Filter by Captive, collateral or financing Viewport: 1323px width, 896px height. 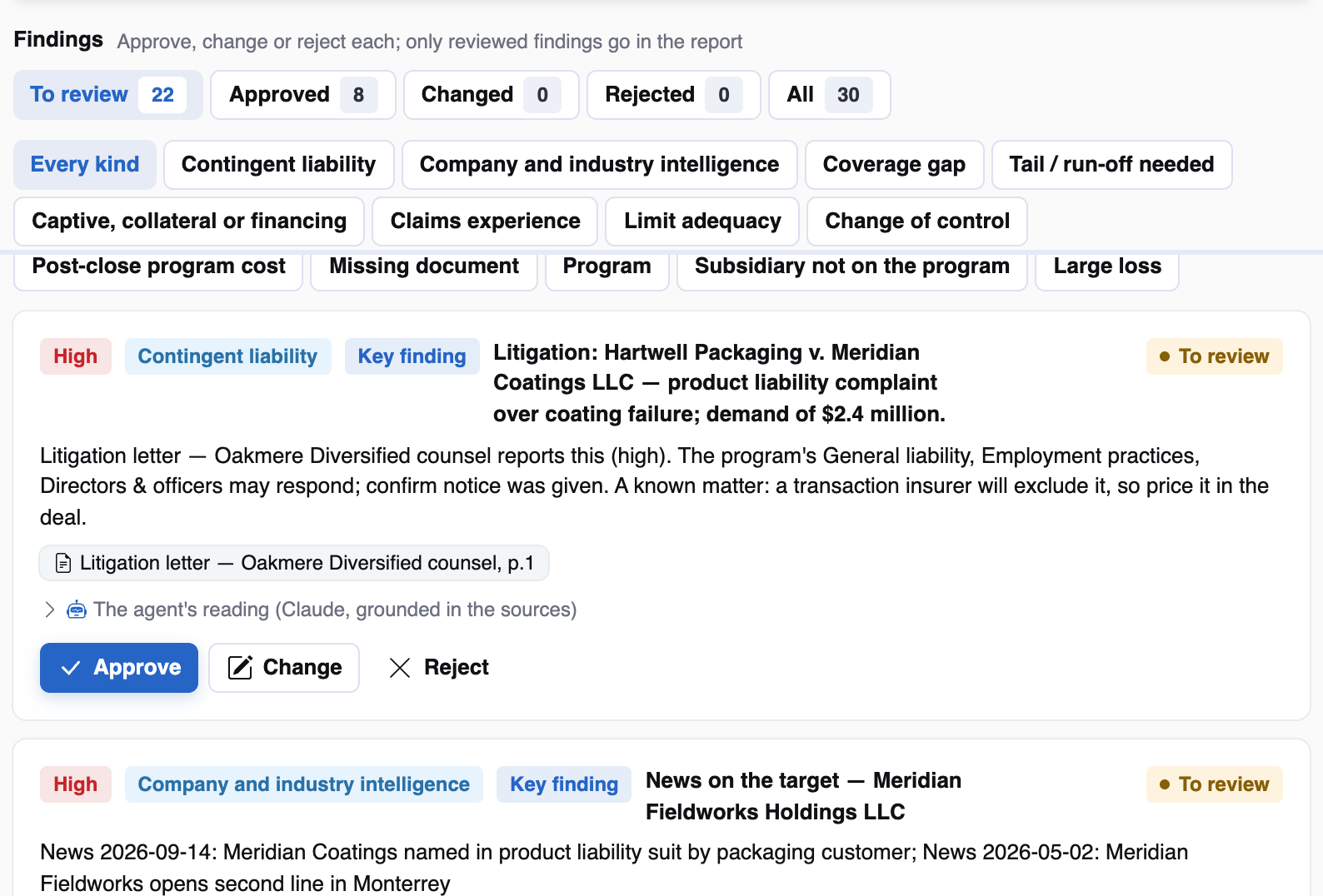[x=189, y=222]
